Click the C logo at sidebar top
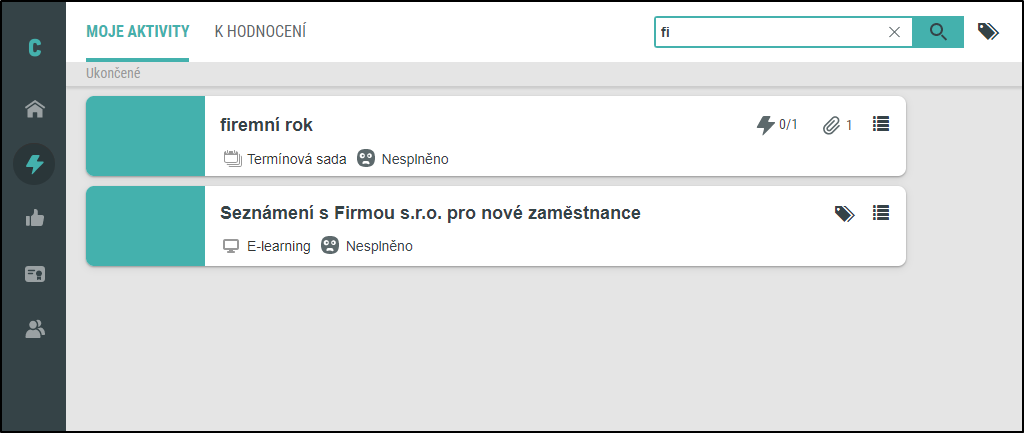Viewport: 1024px width, 433px height. click(x=35, y=48)
